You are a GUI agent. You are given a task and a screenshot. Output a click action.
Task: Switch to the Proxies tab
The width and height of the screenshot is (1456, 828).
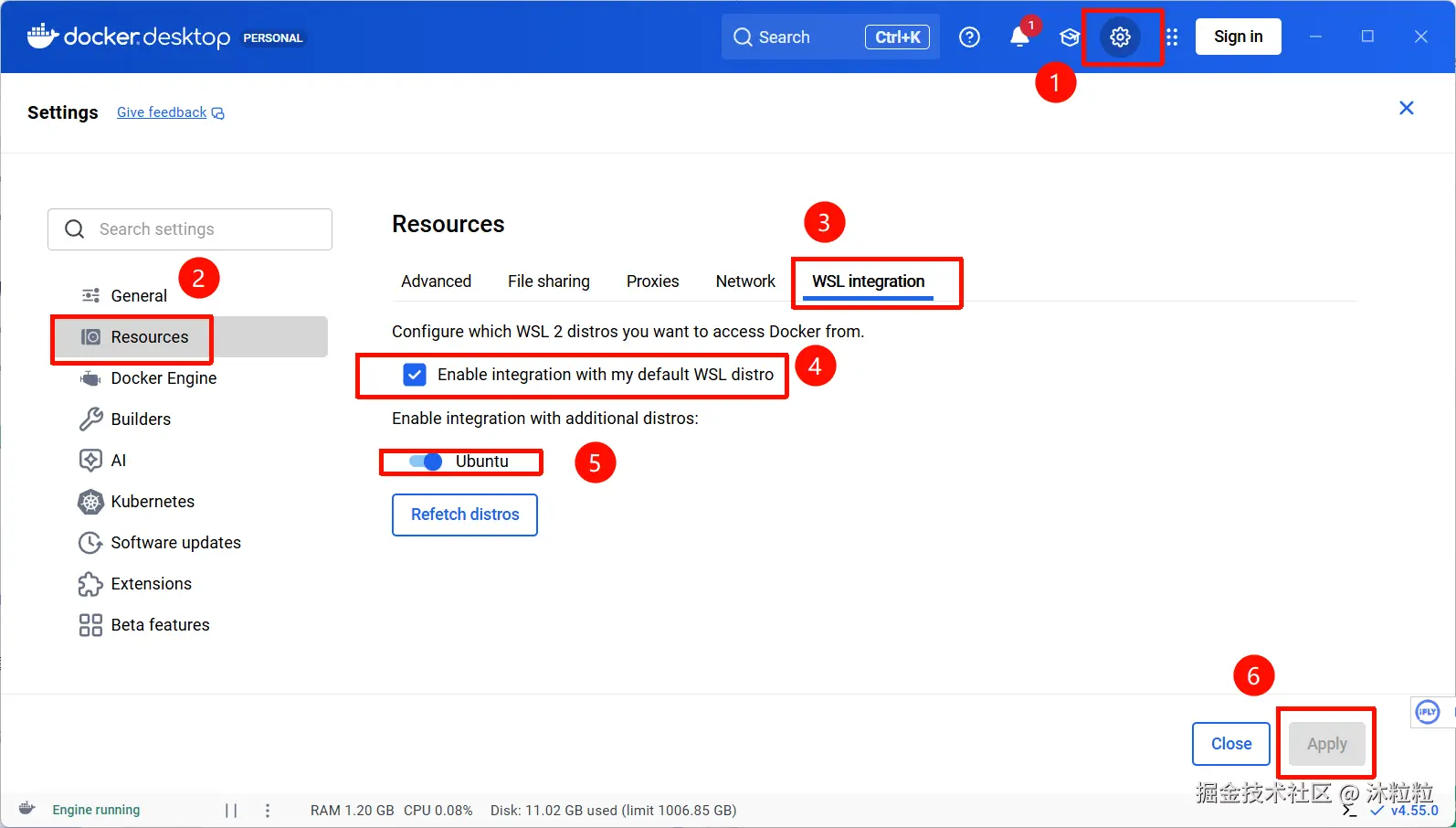(x=652, y=281)
